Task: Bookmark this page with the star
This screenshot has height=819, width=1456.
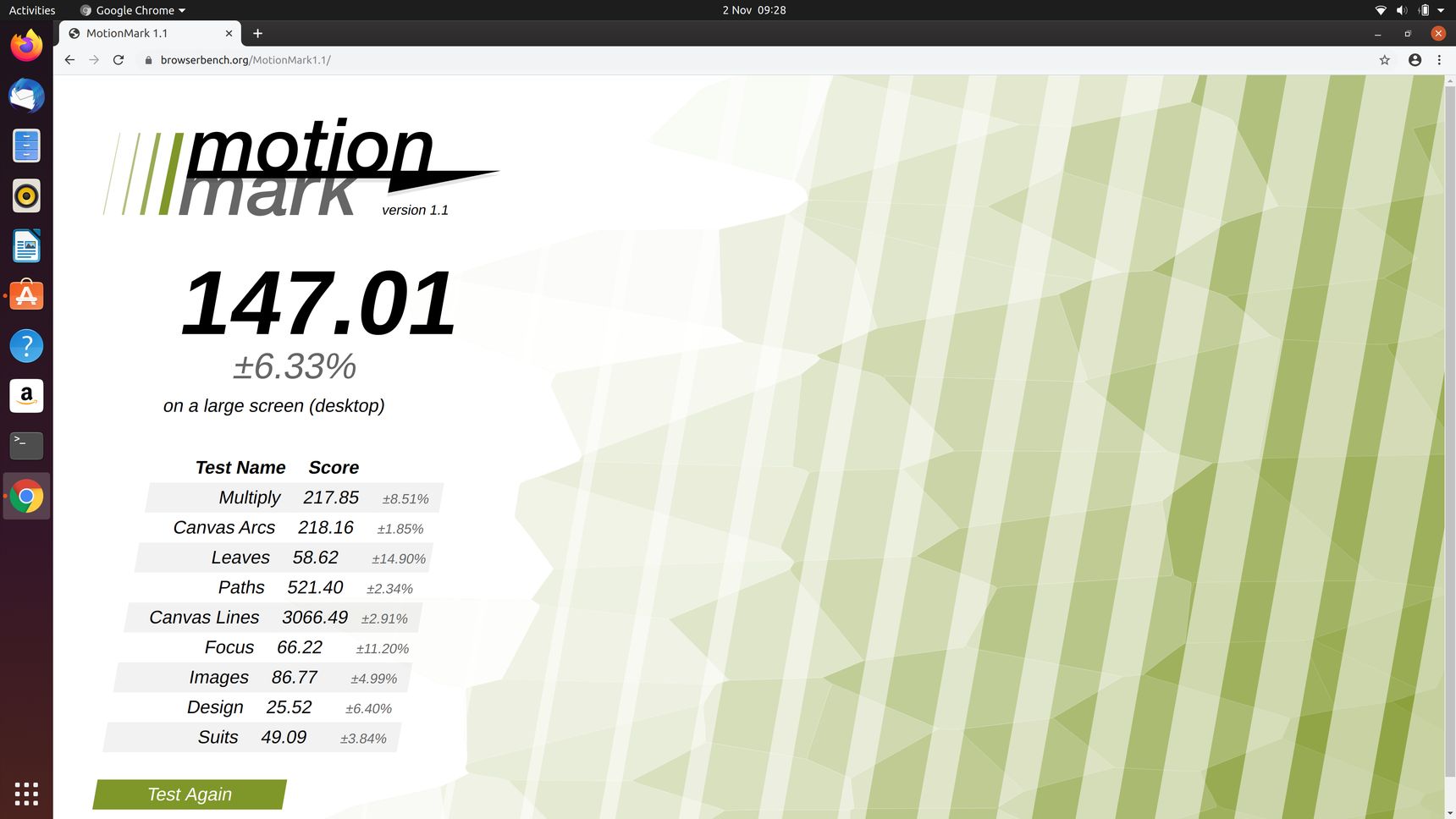Action: pos(1385,60)
